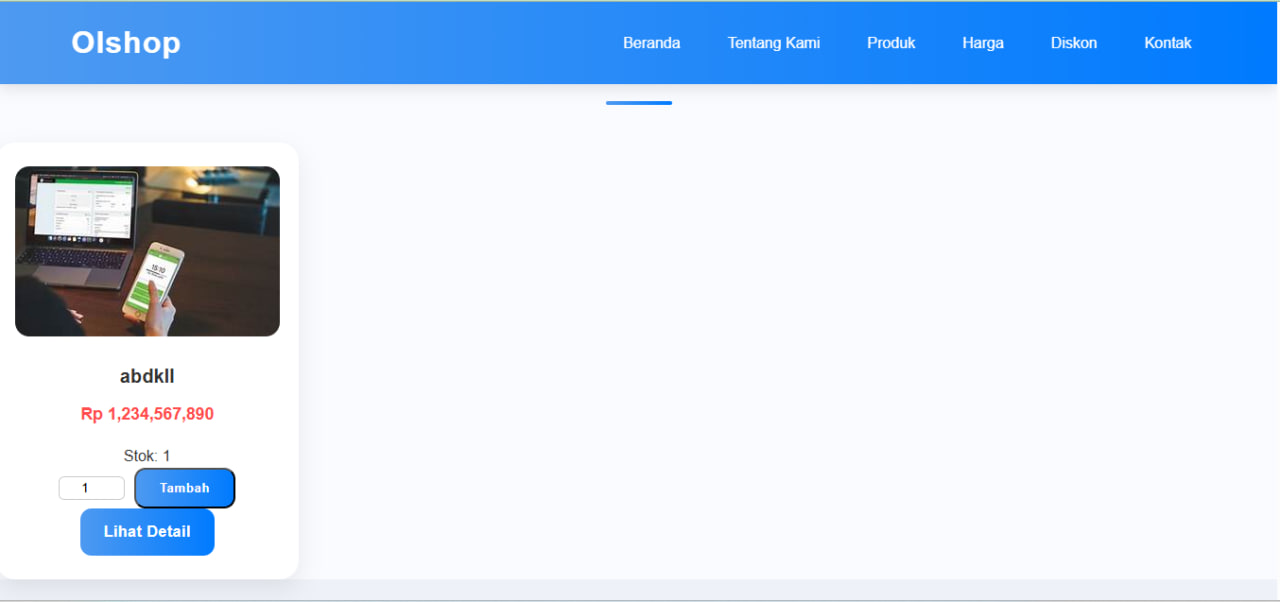Click white card margin left of quantity field

tap(28, 488)
